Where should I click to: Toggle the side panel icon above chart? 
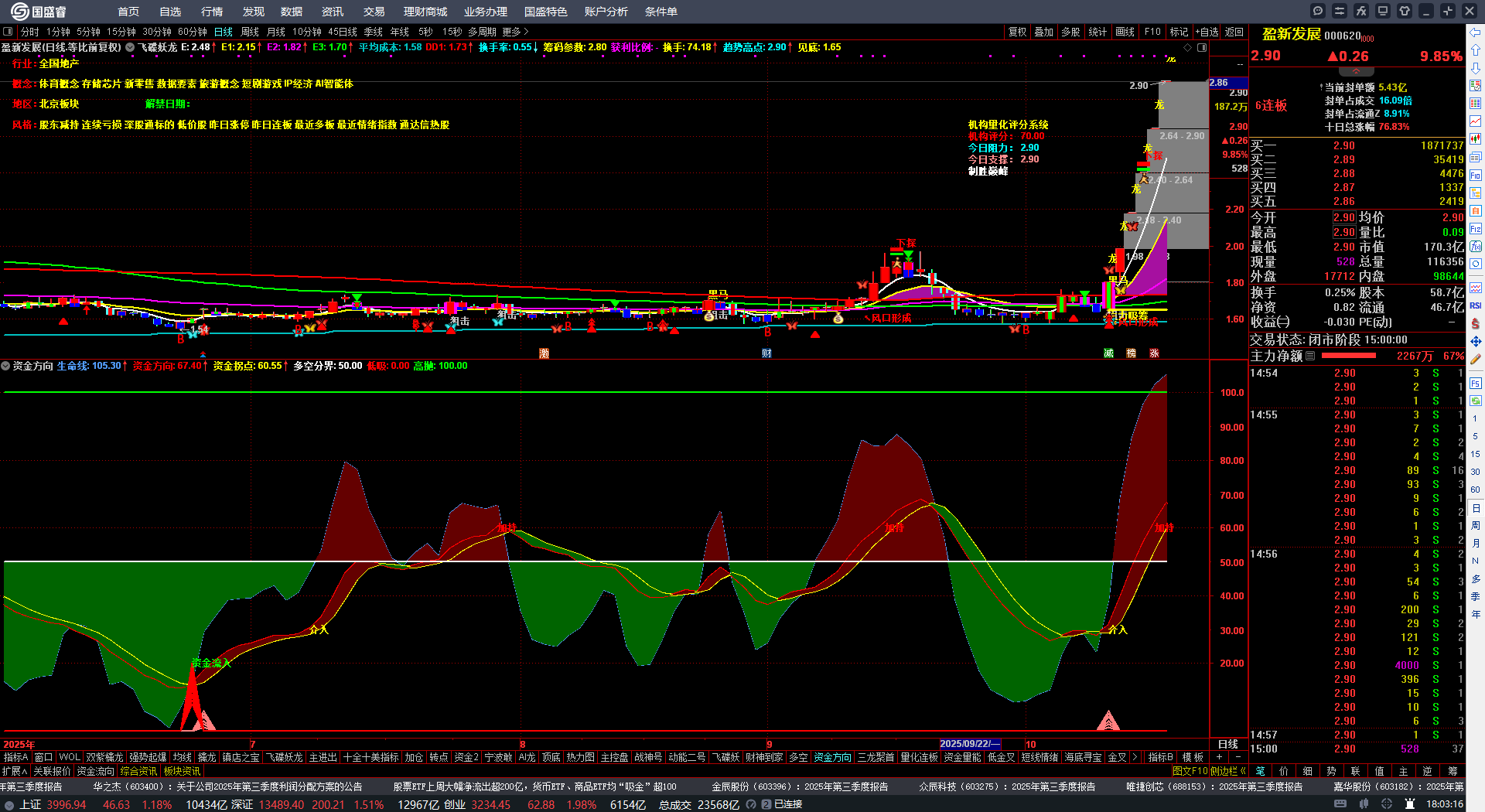pos(1202,47)
